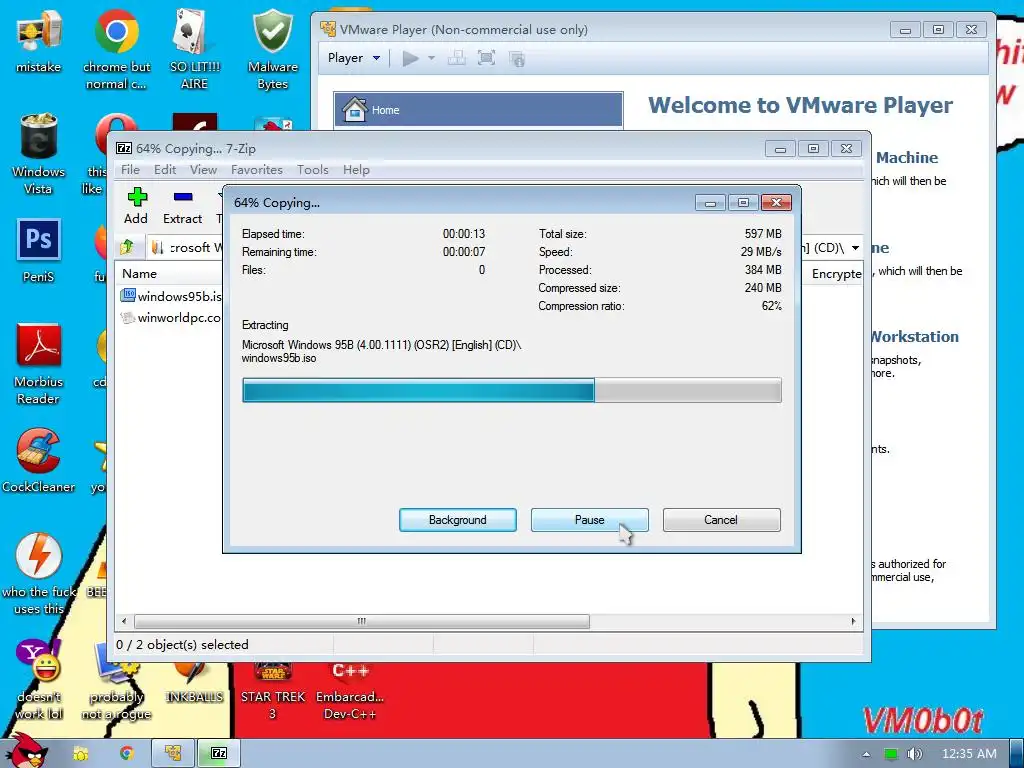Click the 12:35 AM taskbar clock
Screen dimensions: 1024x768
pos(969,754)
